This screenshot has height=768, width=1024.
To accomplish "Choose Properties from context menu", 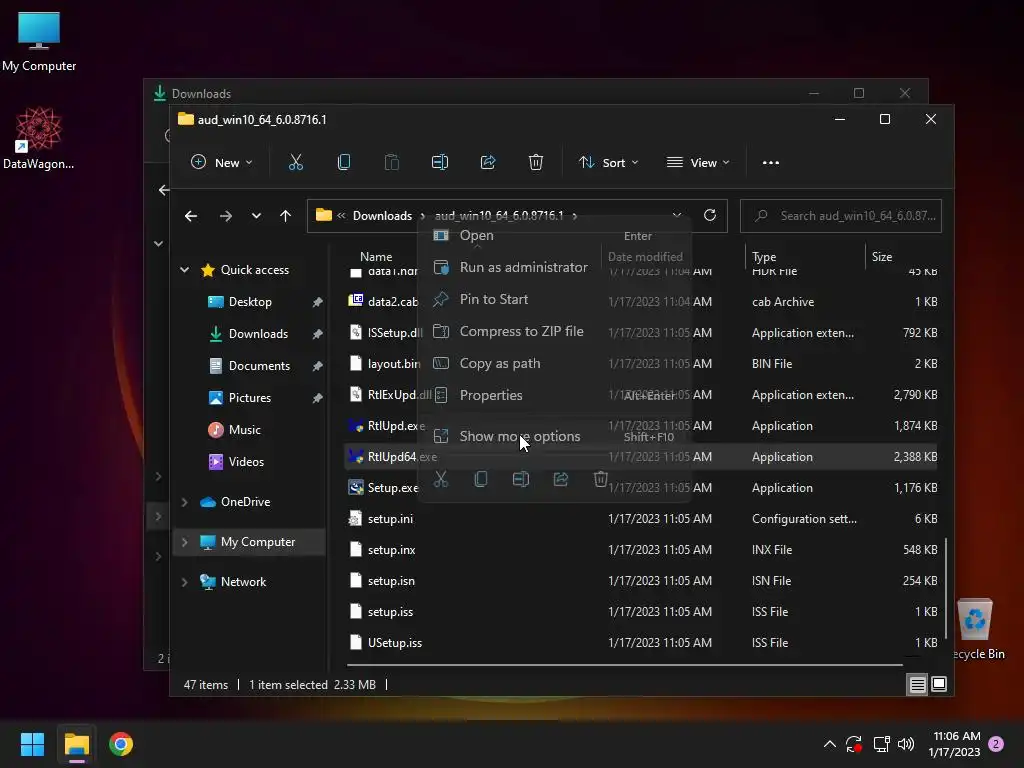I will (554, 395).
